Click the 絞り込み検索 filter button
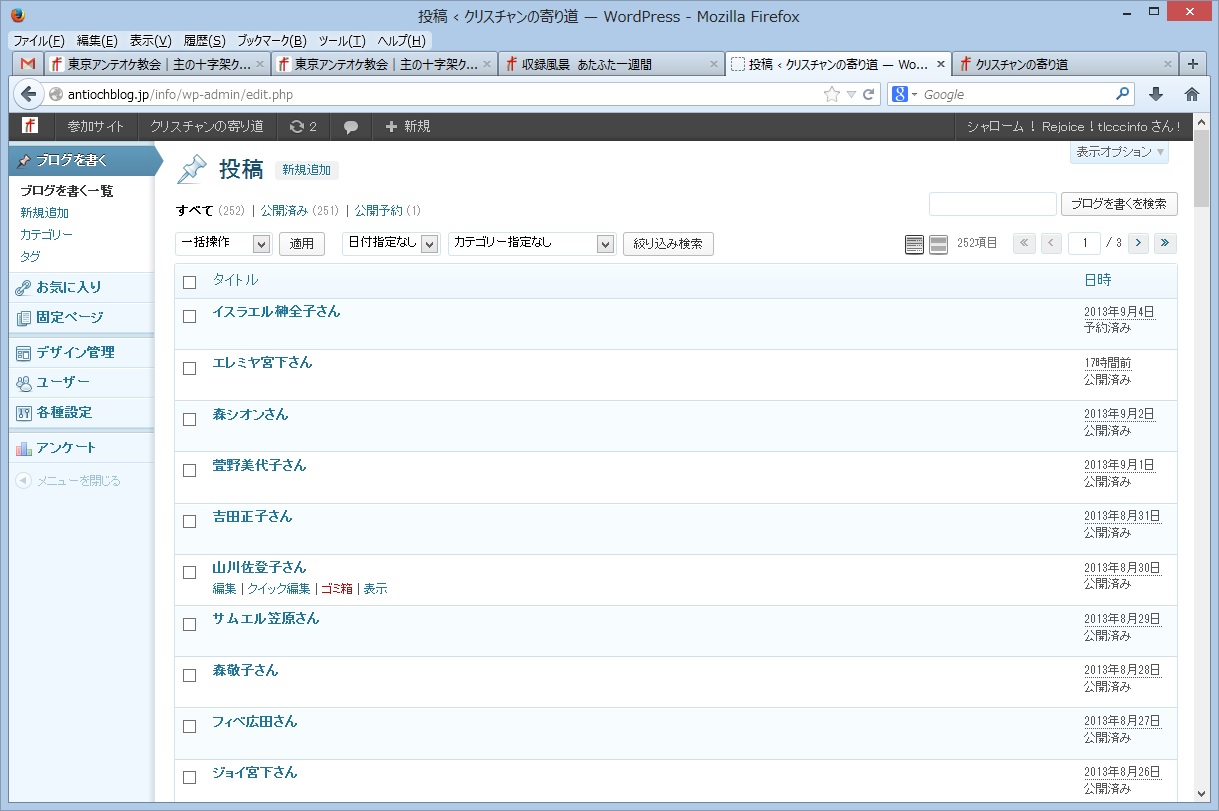 tap(668, 243)
